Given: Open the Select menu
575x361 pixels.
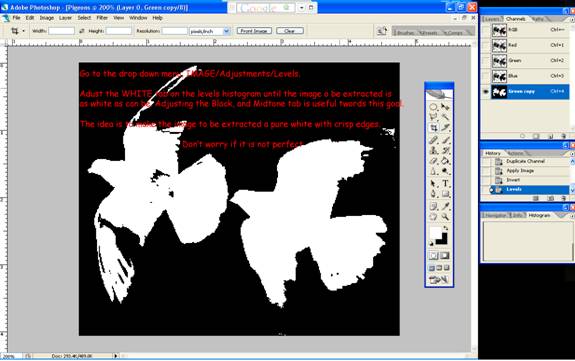Looking at the screenshot, I should (x=84, y=18).
